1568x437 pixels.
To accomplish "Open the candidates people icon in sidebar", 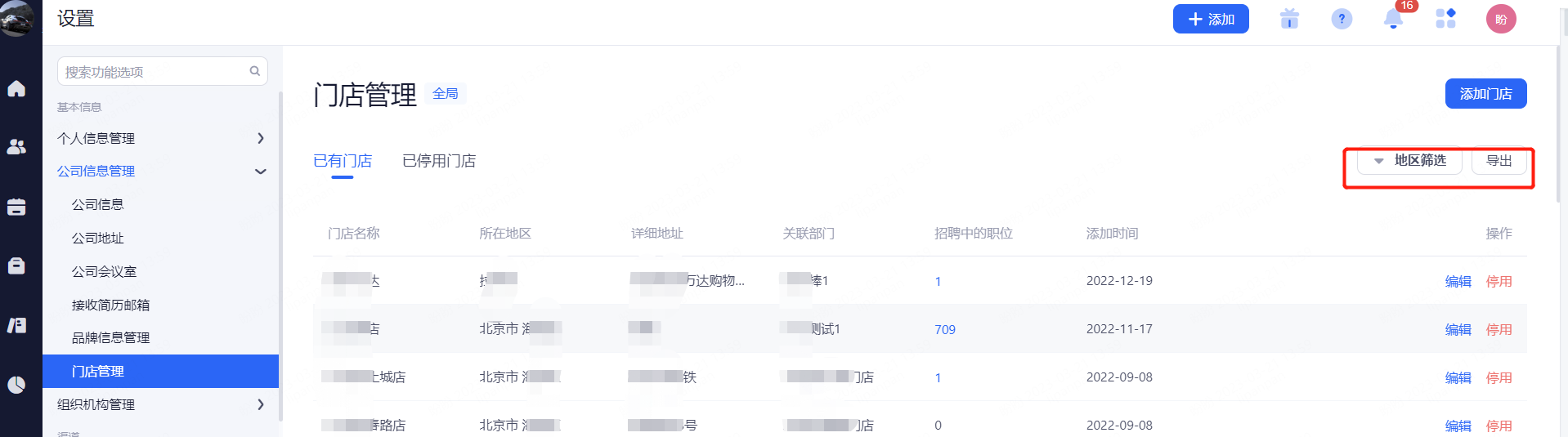I will click(16, 147).
